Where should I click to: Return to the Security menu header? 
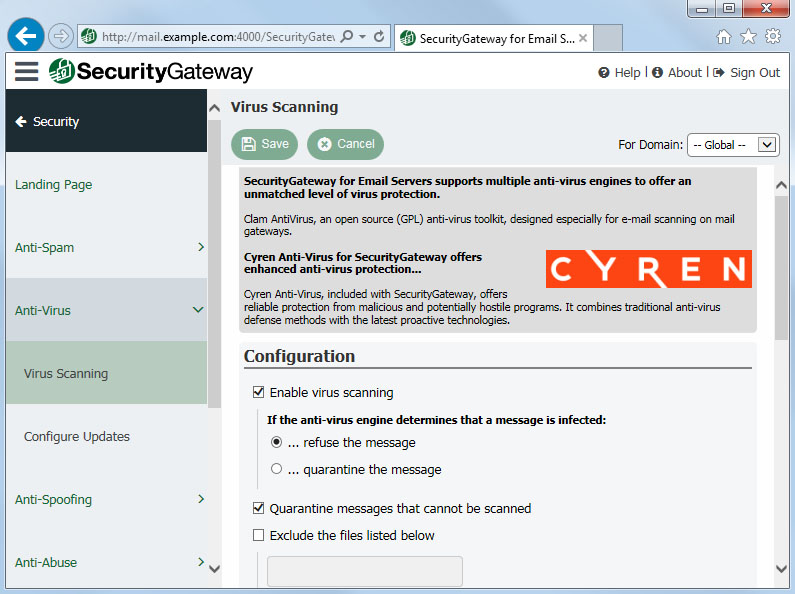point(106,121)
